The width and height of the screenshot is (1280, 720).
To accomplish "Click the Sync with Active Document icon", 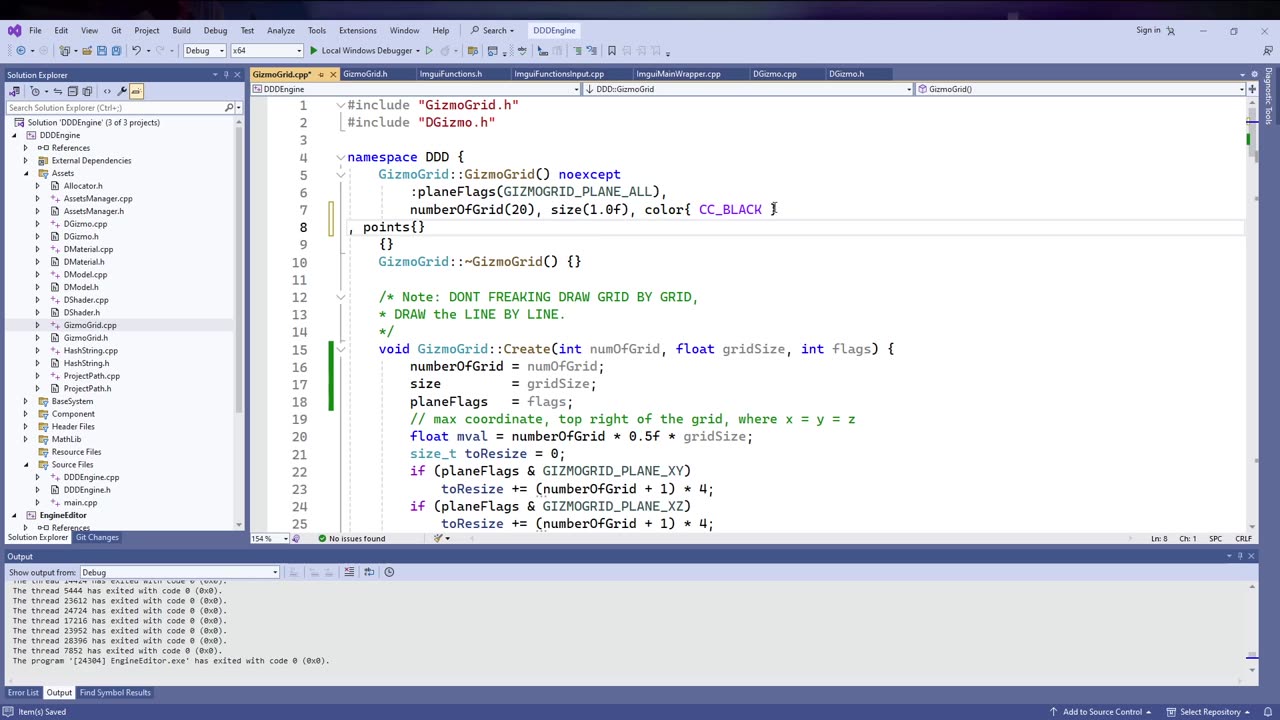I will tap(57, 91).
